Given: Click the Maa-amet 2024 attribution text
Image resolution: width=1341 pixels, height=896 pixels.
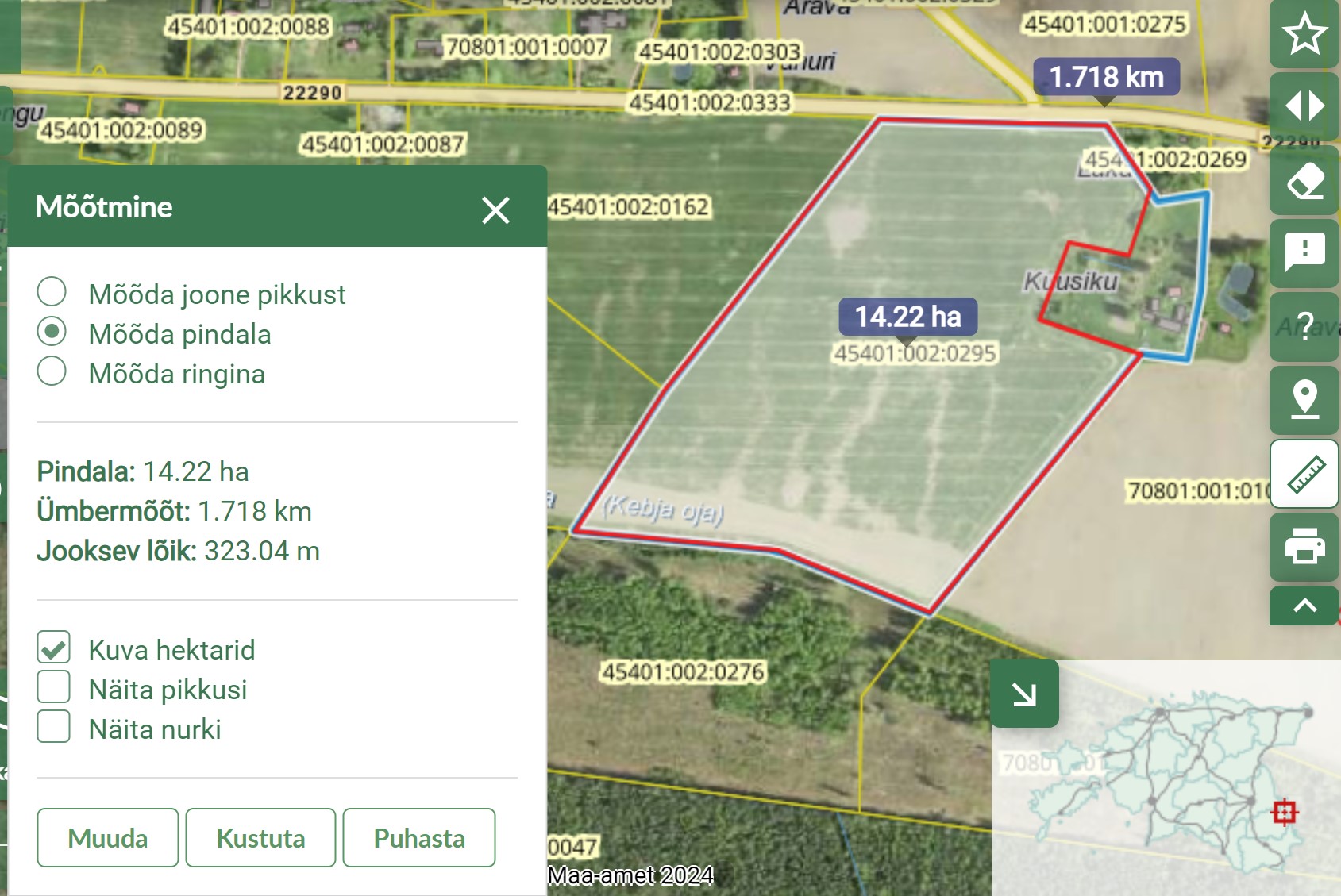Looking at the screenshot, I should (x=630, y=875).
